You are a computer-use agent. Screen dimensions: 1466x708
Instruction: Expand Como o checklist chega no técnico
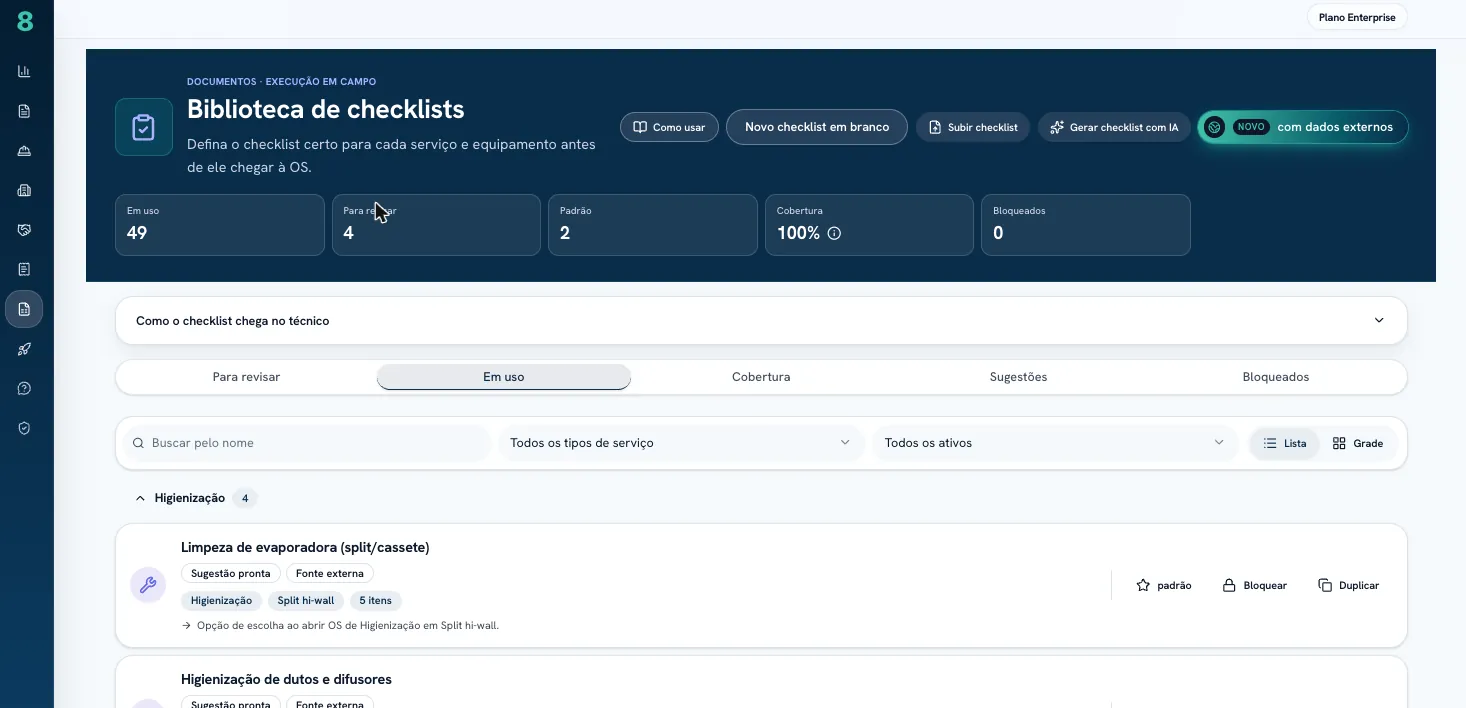pyautogui.click(x=761, y=321)
